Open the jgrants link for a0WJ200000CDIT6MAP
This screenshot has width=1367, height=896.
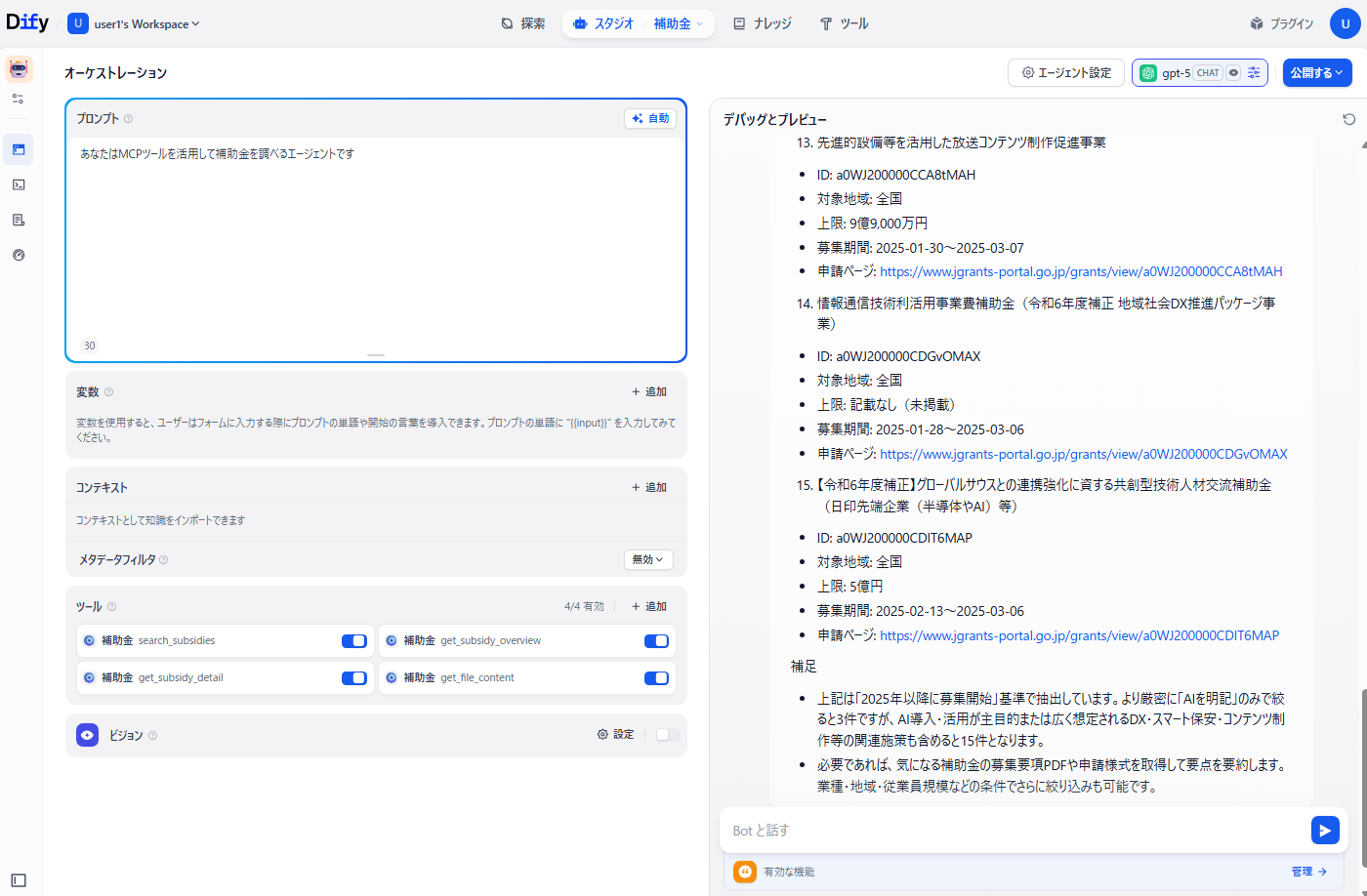tap(1079, 635)
